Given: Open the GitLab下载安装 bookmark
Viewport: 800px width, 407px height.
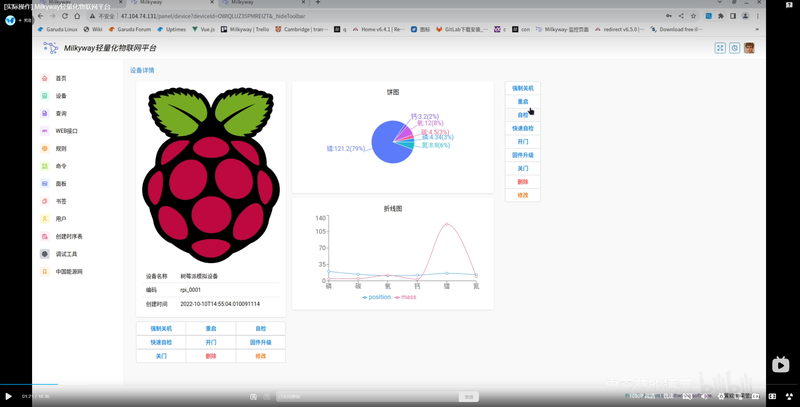Looking at the screenshot, I should (x=462, y=30).
